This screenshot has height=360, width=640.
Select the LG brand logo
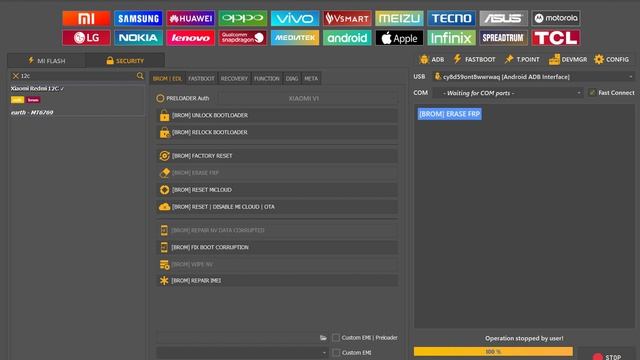86,38
